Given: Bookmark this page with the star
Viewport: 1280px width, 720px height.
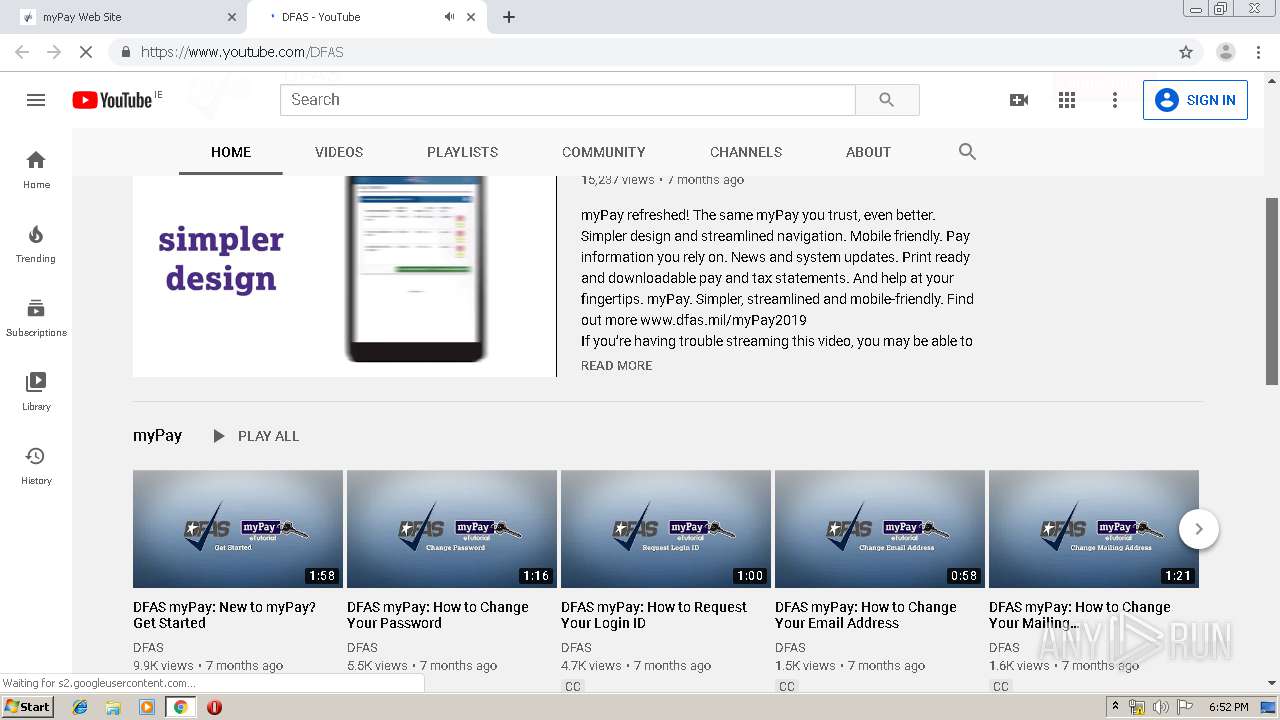Looking at the screenshot, I should coord(1186,52).
